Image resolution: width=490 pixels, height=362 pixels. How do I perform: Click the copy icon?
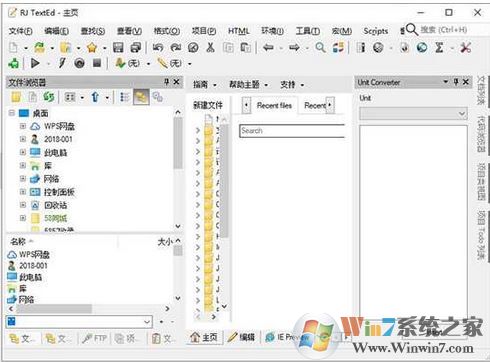[228, 48]
